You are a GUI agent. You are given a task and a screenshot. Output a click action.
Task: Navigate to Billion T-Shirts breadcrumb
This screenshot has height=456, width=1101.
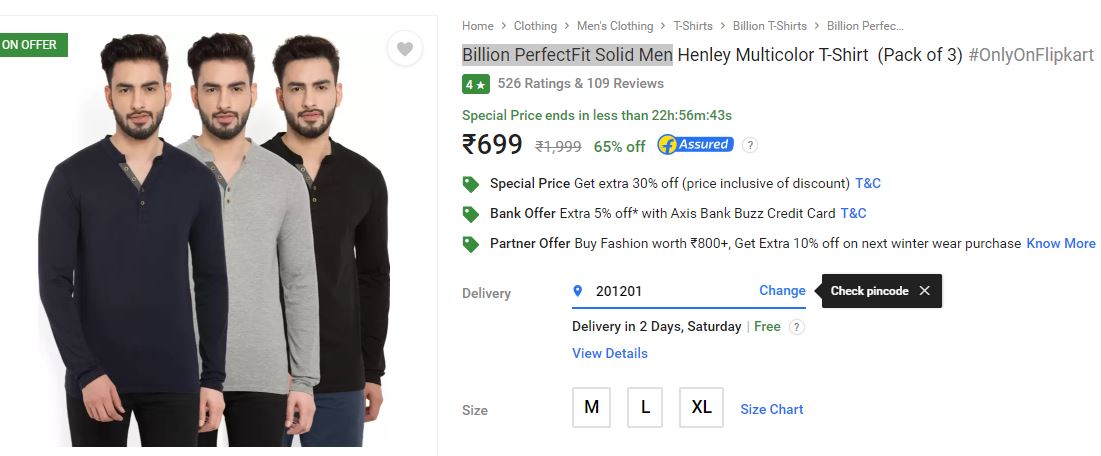[x=770, y=26]
